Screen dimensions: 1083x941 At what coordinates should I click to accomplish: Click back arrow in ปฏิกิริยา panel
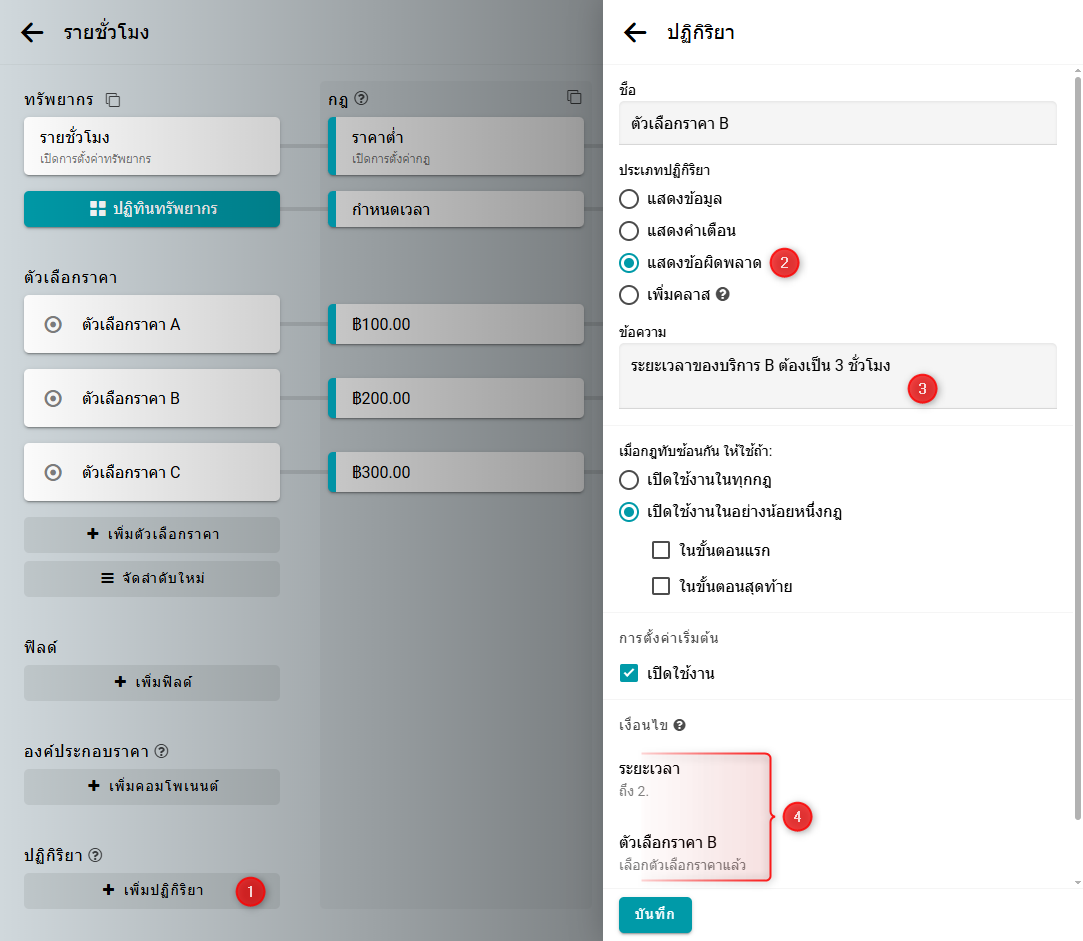click(x=635, y=32)
